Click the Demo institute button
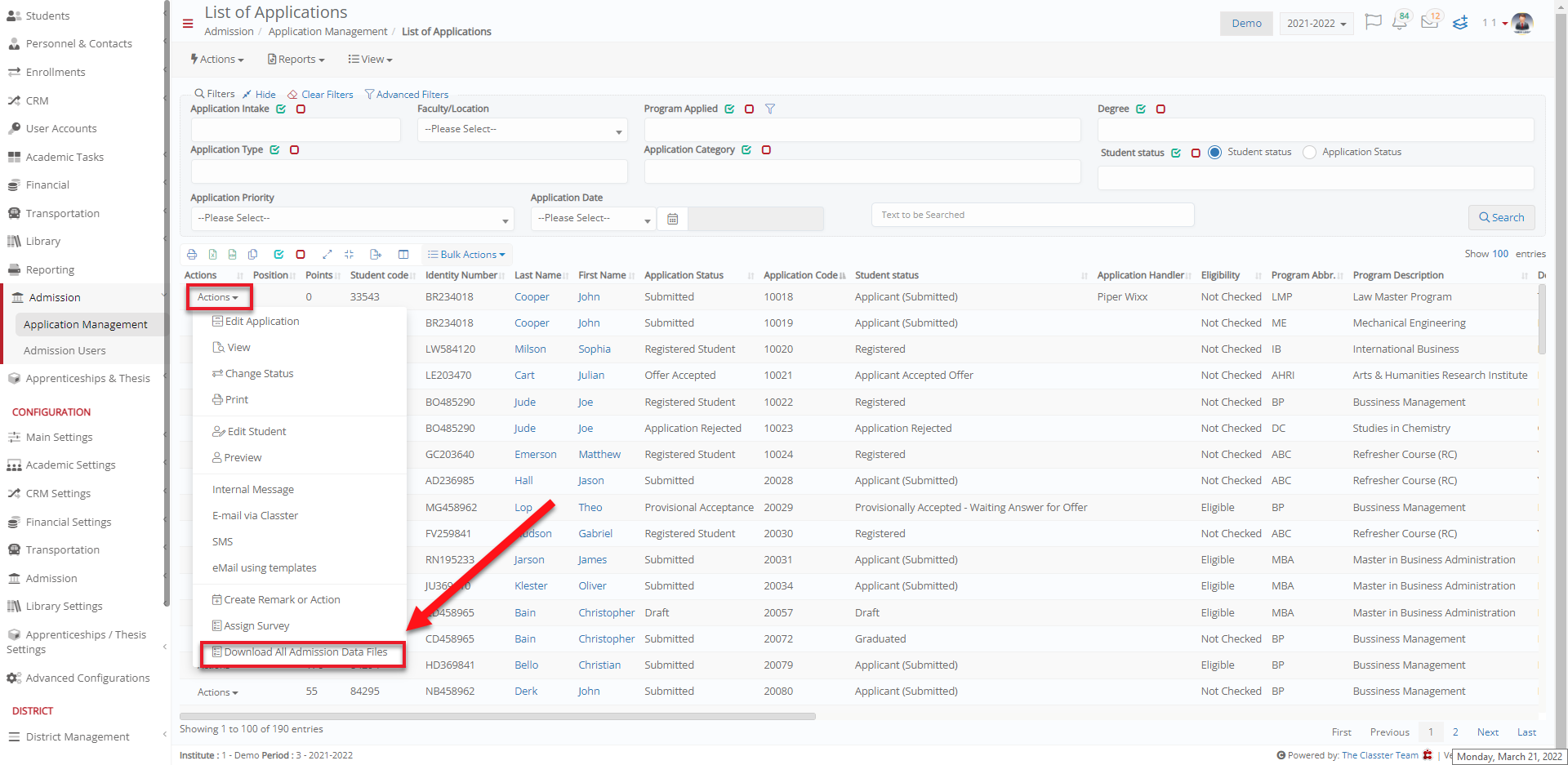The image size is (1568, 765). 1246,23
